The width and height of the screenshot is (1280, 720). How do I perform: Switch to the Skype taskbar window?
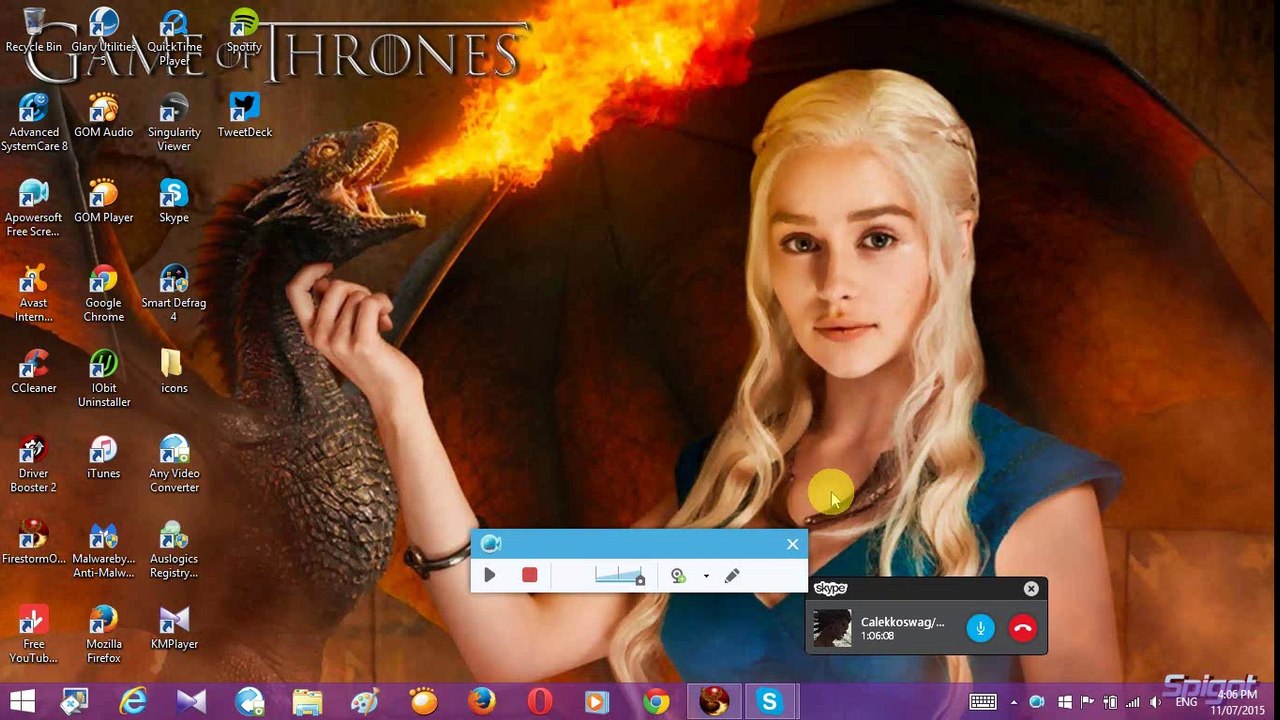point(770,702)
